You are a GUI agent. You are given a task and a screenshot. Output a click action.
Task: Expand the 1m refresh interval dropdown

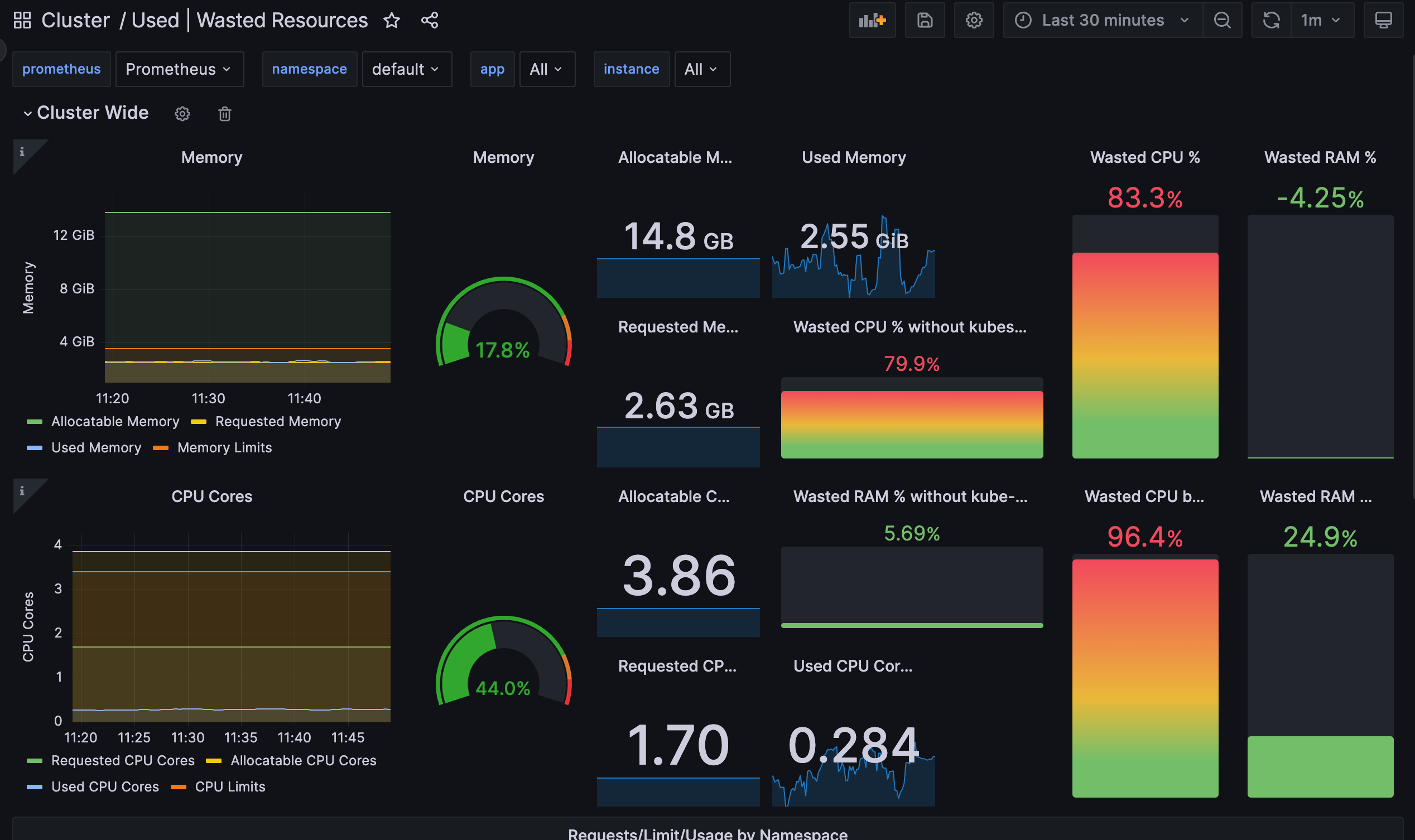1321,21
